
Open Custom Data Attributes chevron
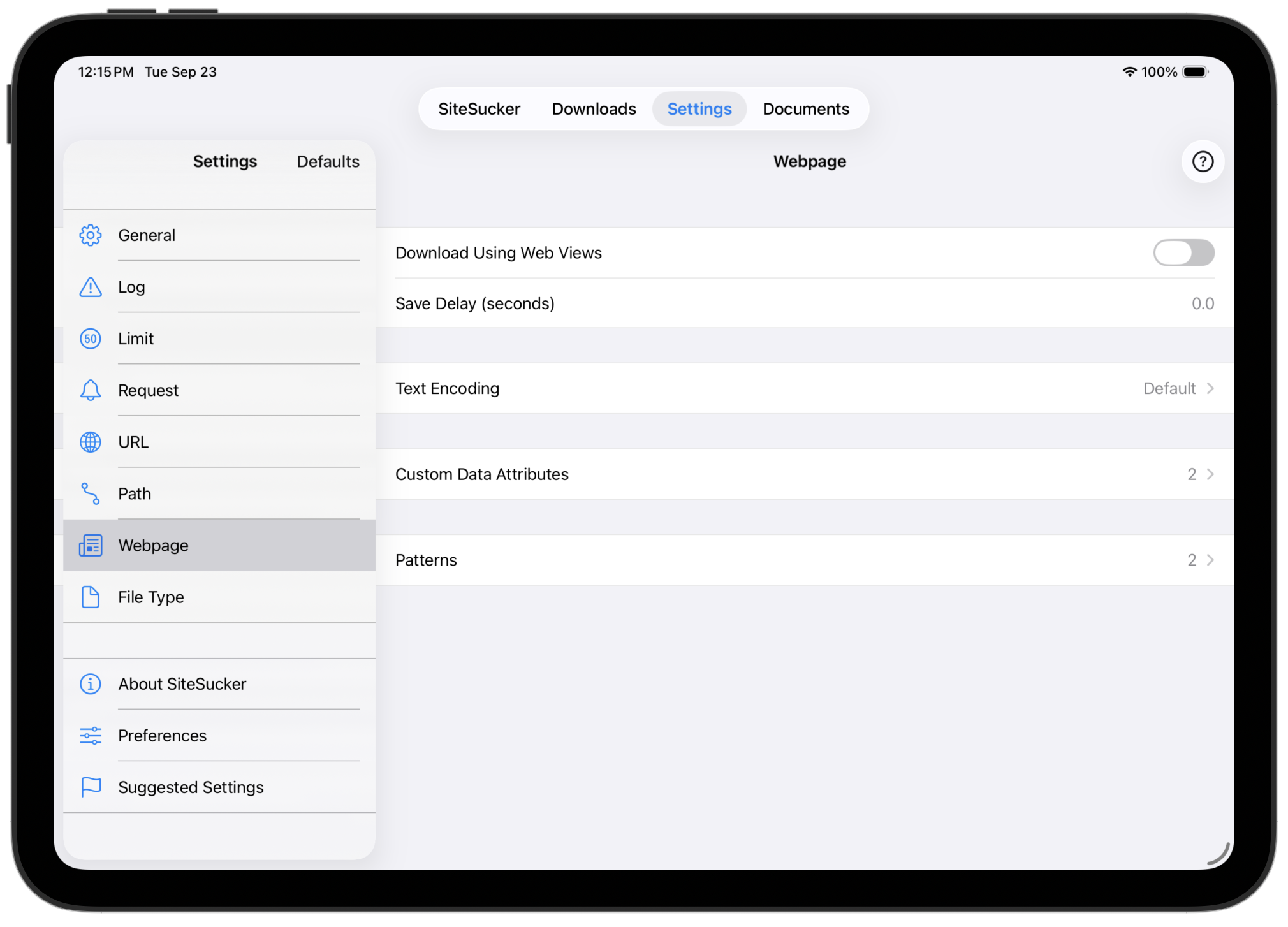(x=1210, y=474)
